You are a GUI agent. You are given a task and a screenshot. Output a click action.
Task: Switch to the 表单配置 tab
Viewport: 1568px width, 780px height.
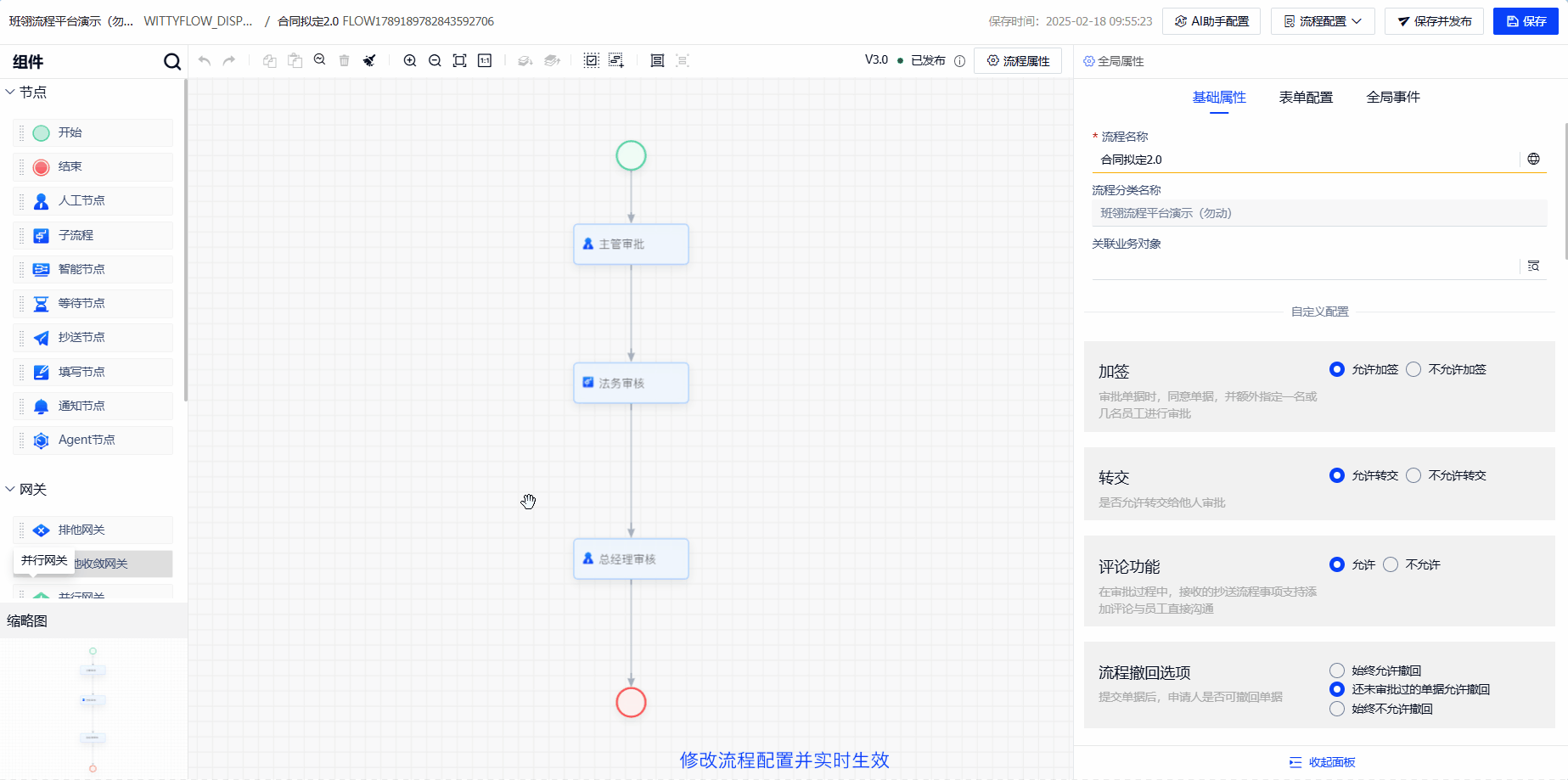point(1306,98)
